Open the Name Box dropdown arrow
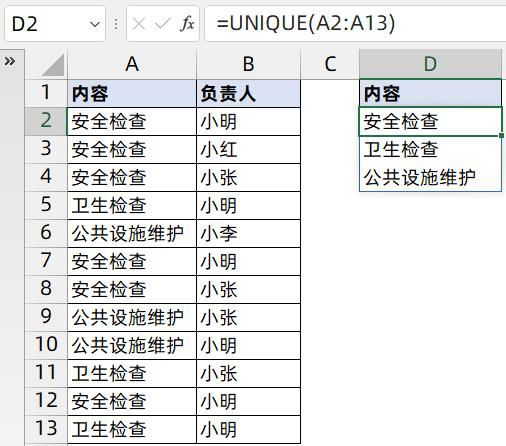This screenshot has width=506, height=446. (95, 24)
